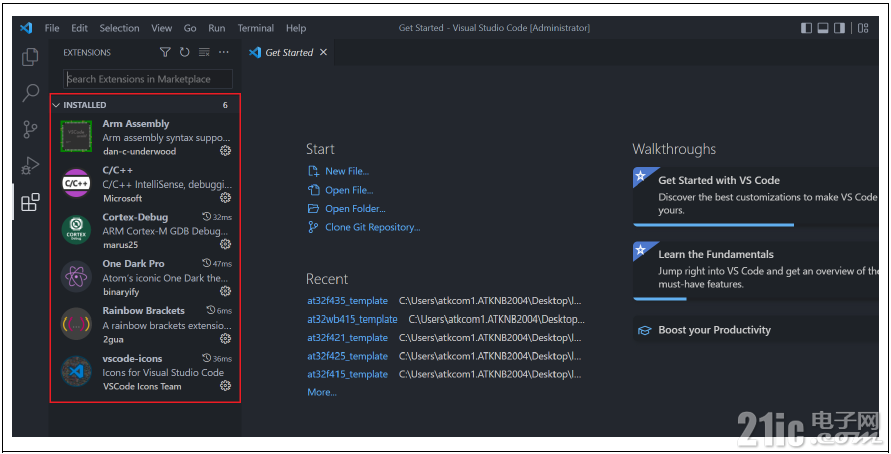The image size is (891, 454).
Task: Refresh the extensions list
Action: (x=185, y=52)
